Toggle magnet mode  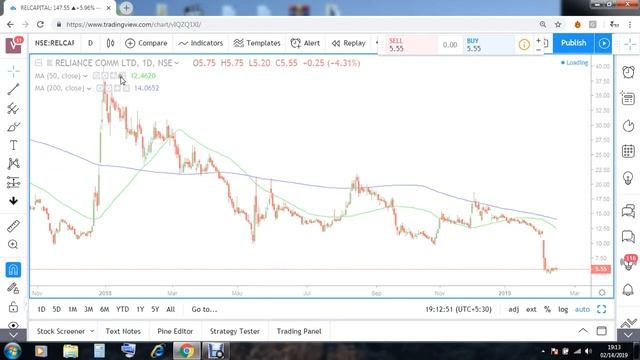coord(13,270)
